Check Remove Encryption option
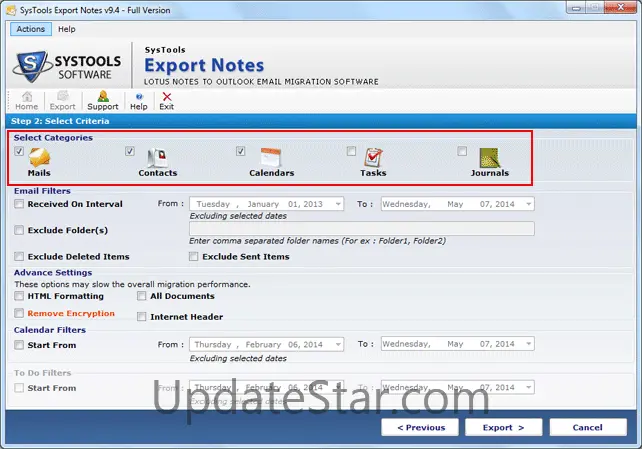The image size is (642, 449). coord(19,313)
